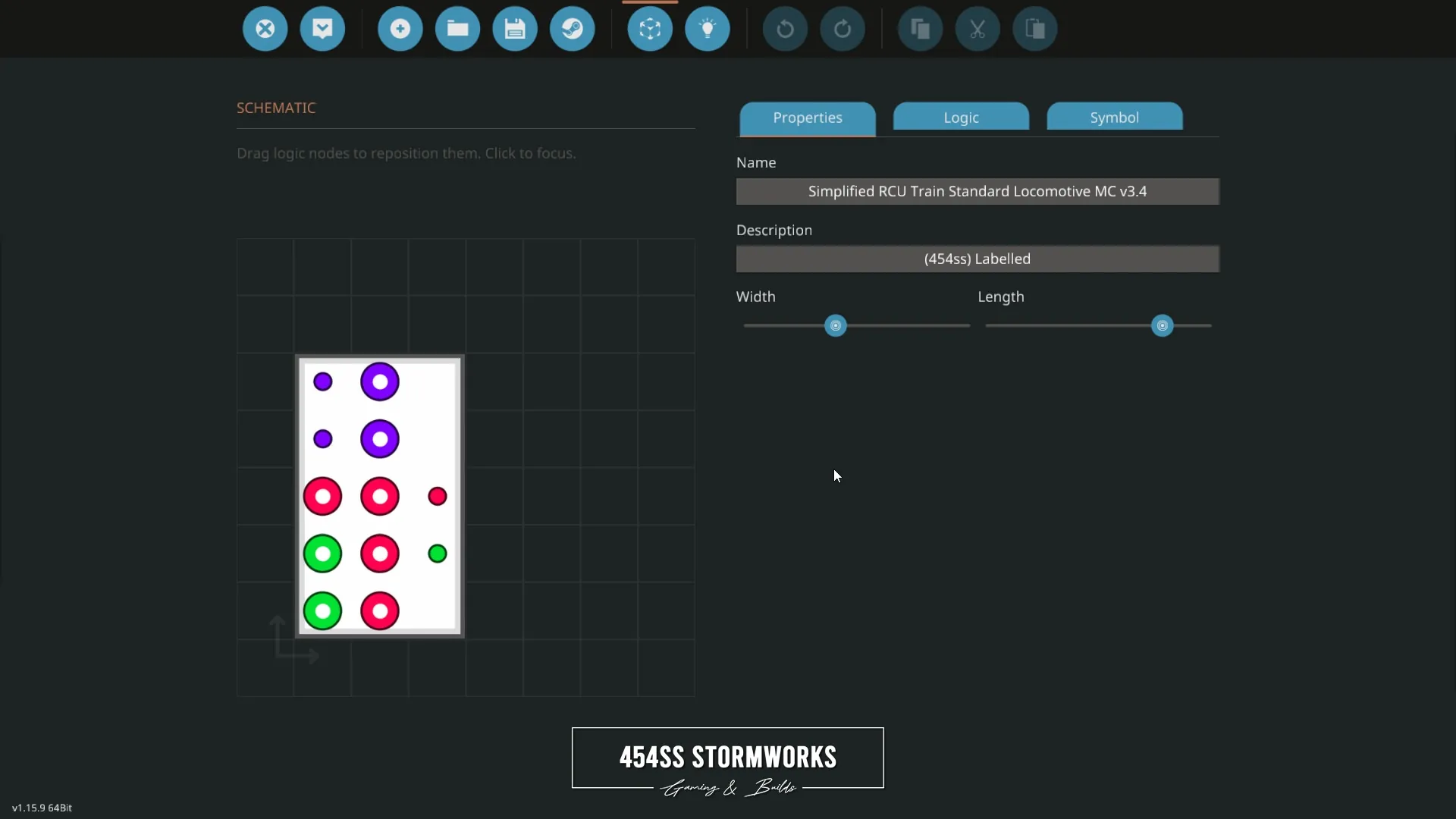This screenshot has height=819, width=1456.
Task: Select the Properties tab
Action: pyautogui.click(x=808, y=118)
